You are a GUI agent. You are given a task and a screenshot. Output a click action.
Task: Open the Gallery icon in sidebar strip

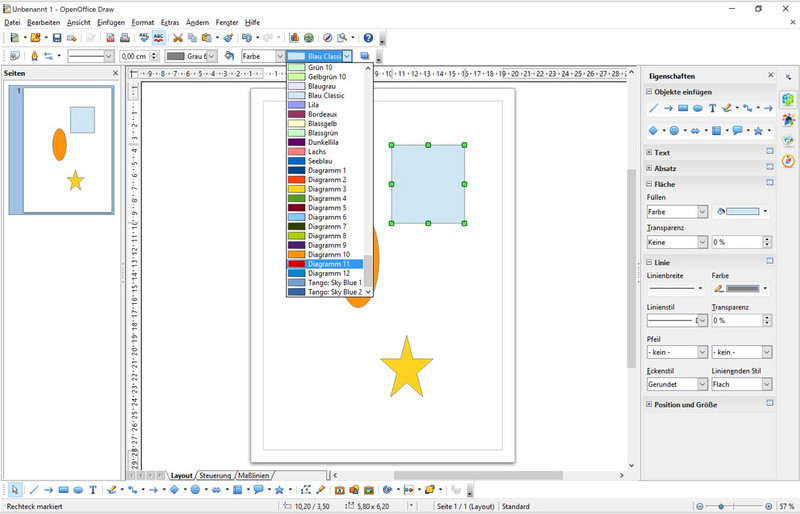788,141
